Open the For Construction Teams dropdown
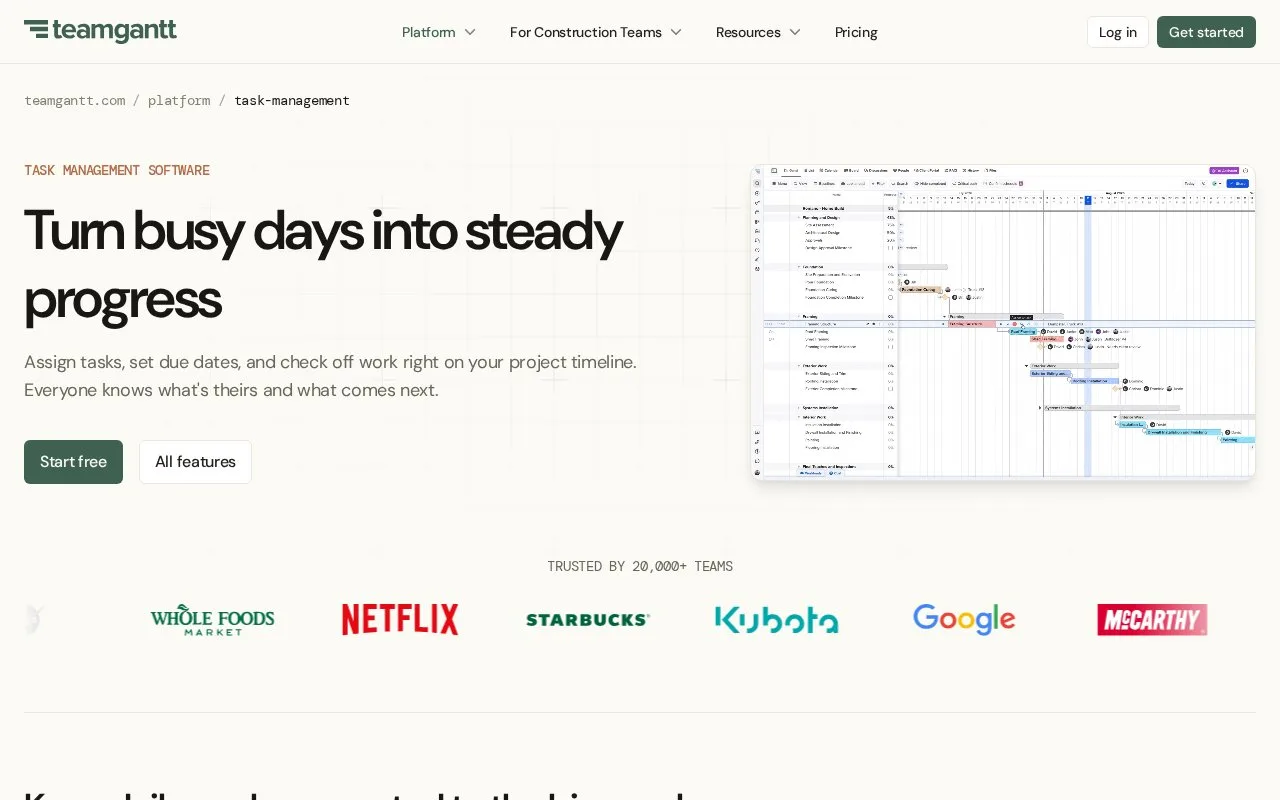The image size is (1280, 800). [596, 32]
